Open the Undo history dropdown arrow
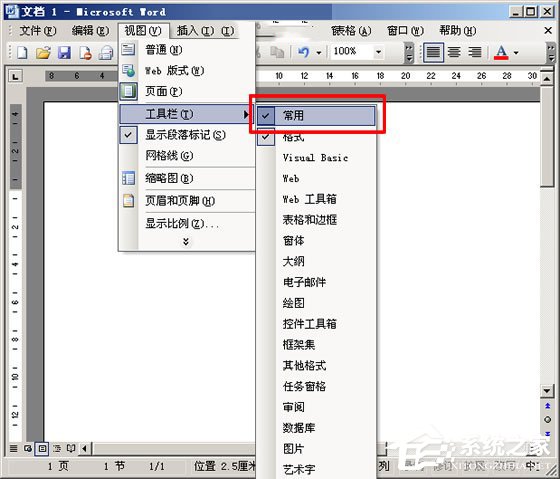 (319, 53)
